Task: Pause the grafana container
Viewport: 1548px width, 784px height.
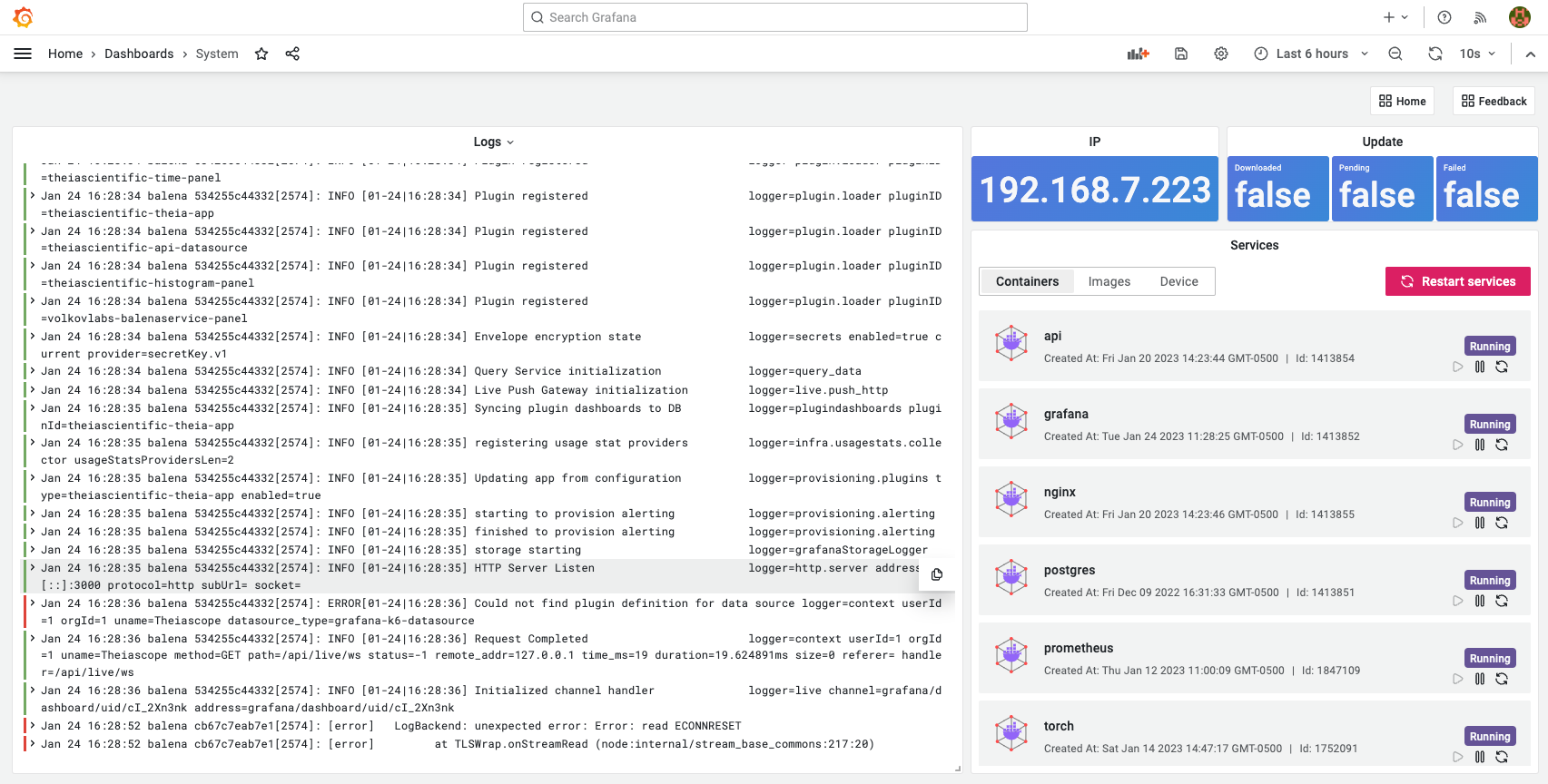Action: (1480, 445)
